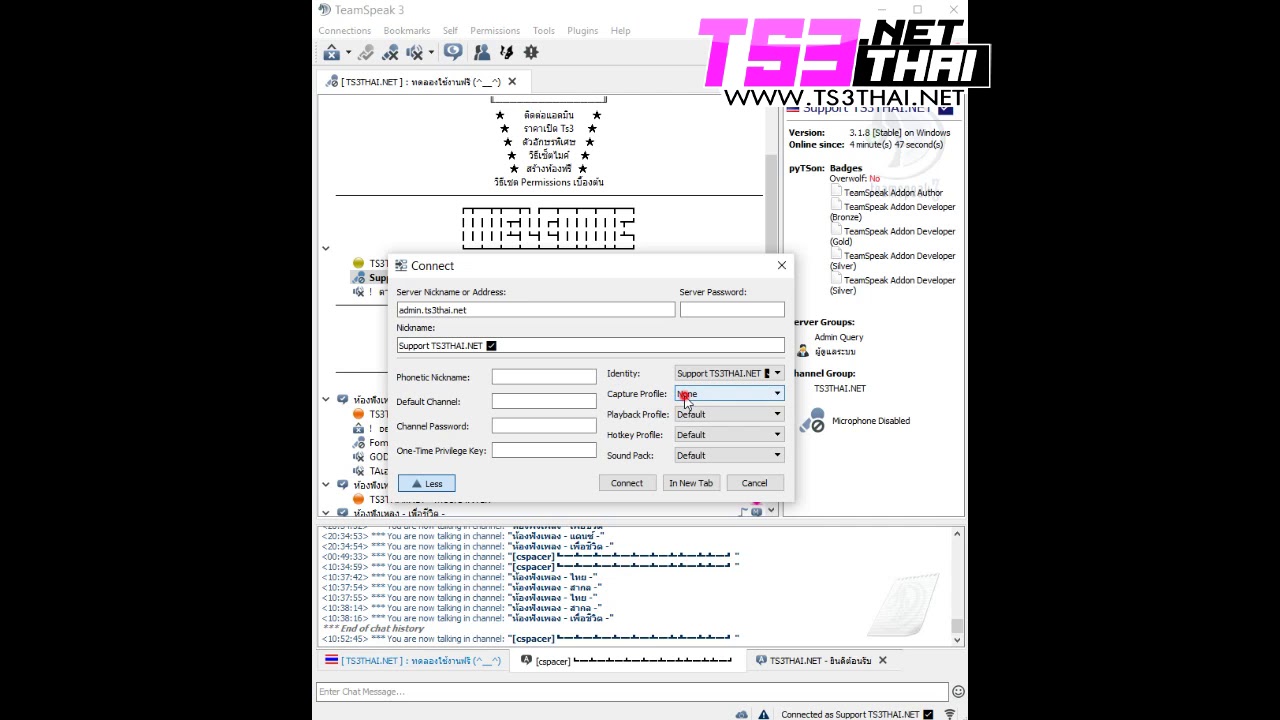Toggle the Mute Microphone toolbar icon
The image size is (1280, 720).
[x=390, y=52]
